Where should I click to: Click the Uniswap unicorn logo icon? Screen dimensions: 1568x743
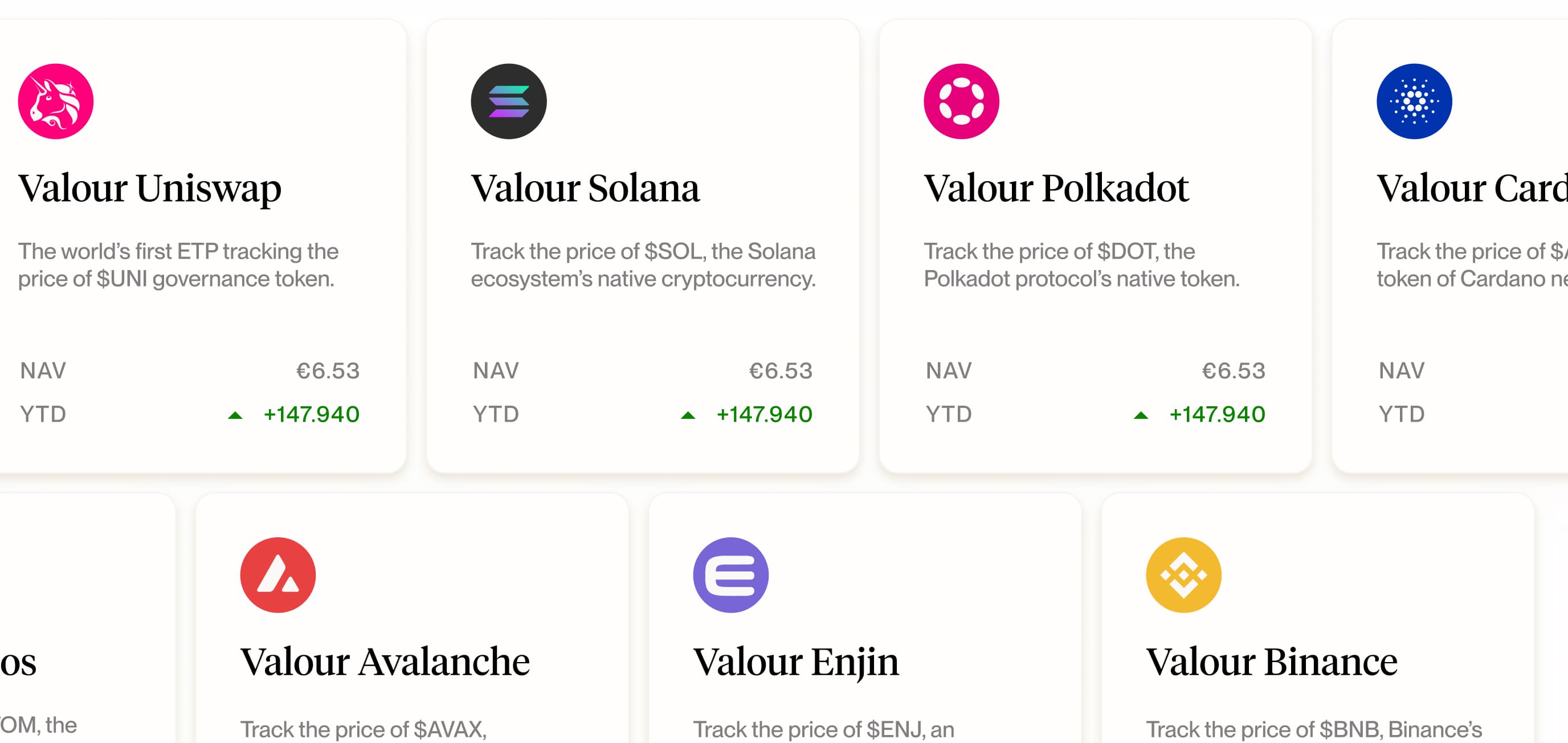pyautogui.click(x=55, y=101)
